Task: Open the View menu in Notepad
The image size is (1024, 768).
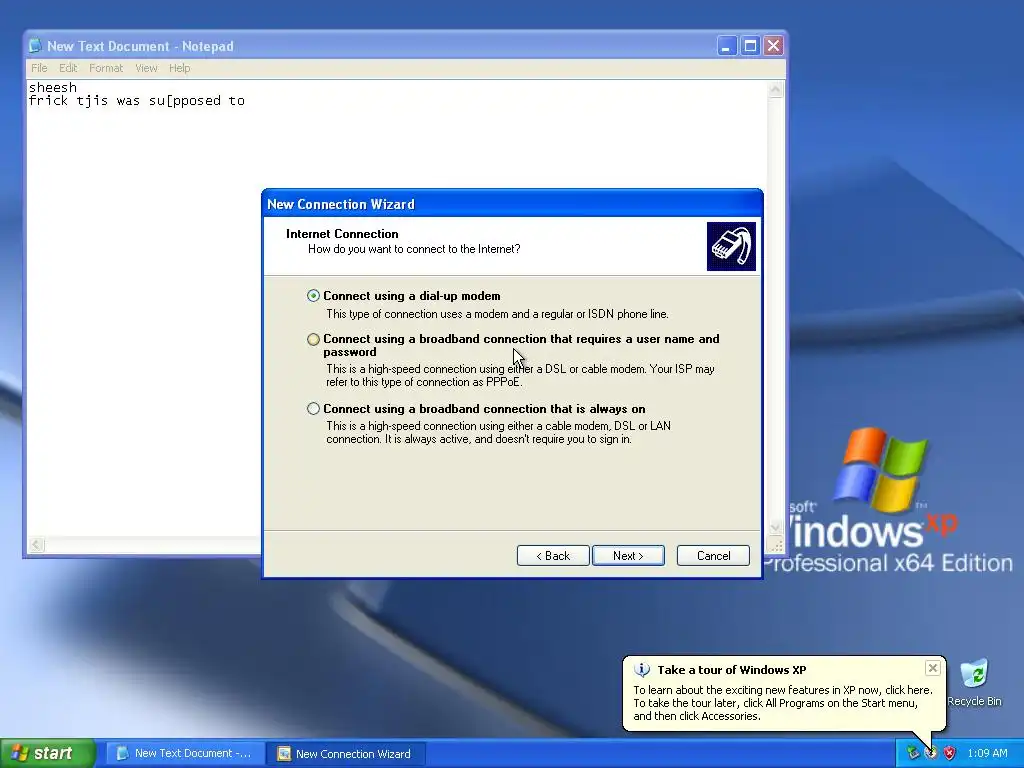Action: click(146, 68)
